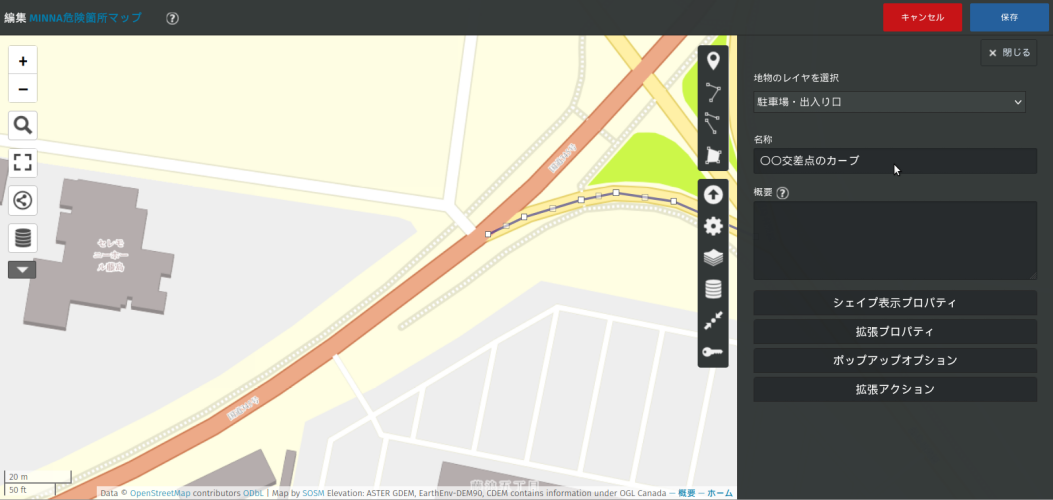Click the map bounds and center icon
The image size is (1053, 500).
pyautogui.click(x=713, y=320)
